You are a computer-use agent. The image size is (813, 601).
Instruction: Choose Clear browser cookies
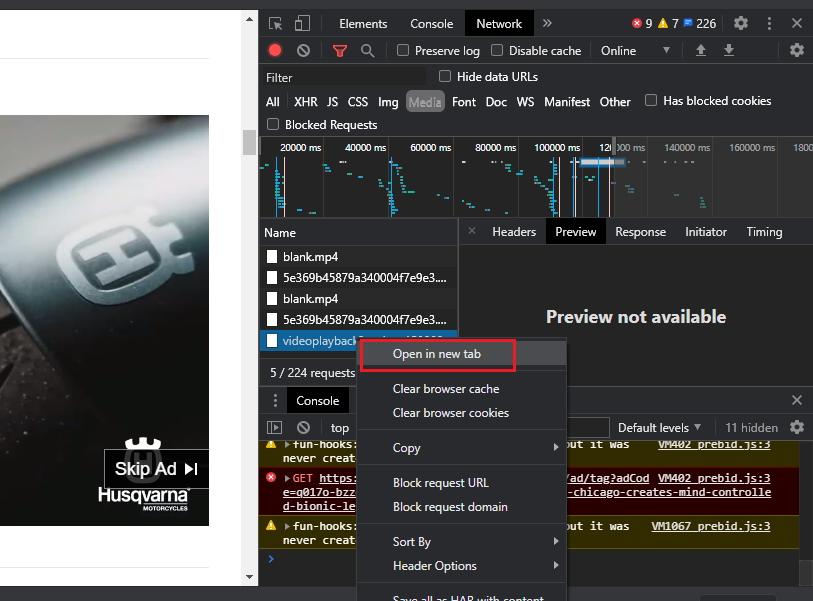point(461,413)
